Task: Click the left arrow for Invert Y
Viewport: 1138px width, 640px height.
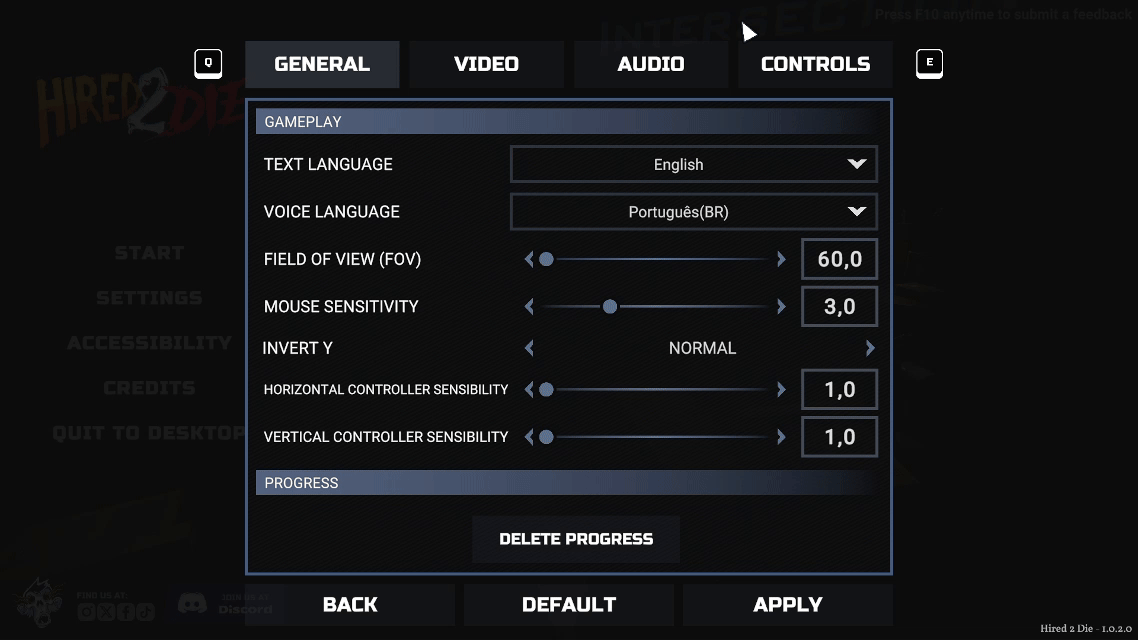Action: [529, 348]
